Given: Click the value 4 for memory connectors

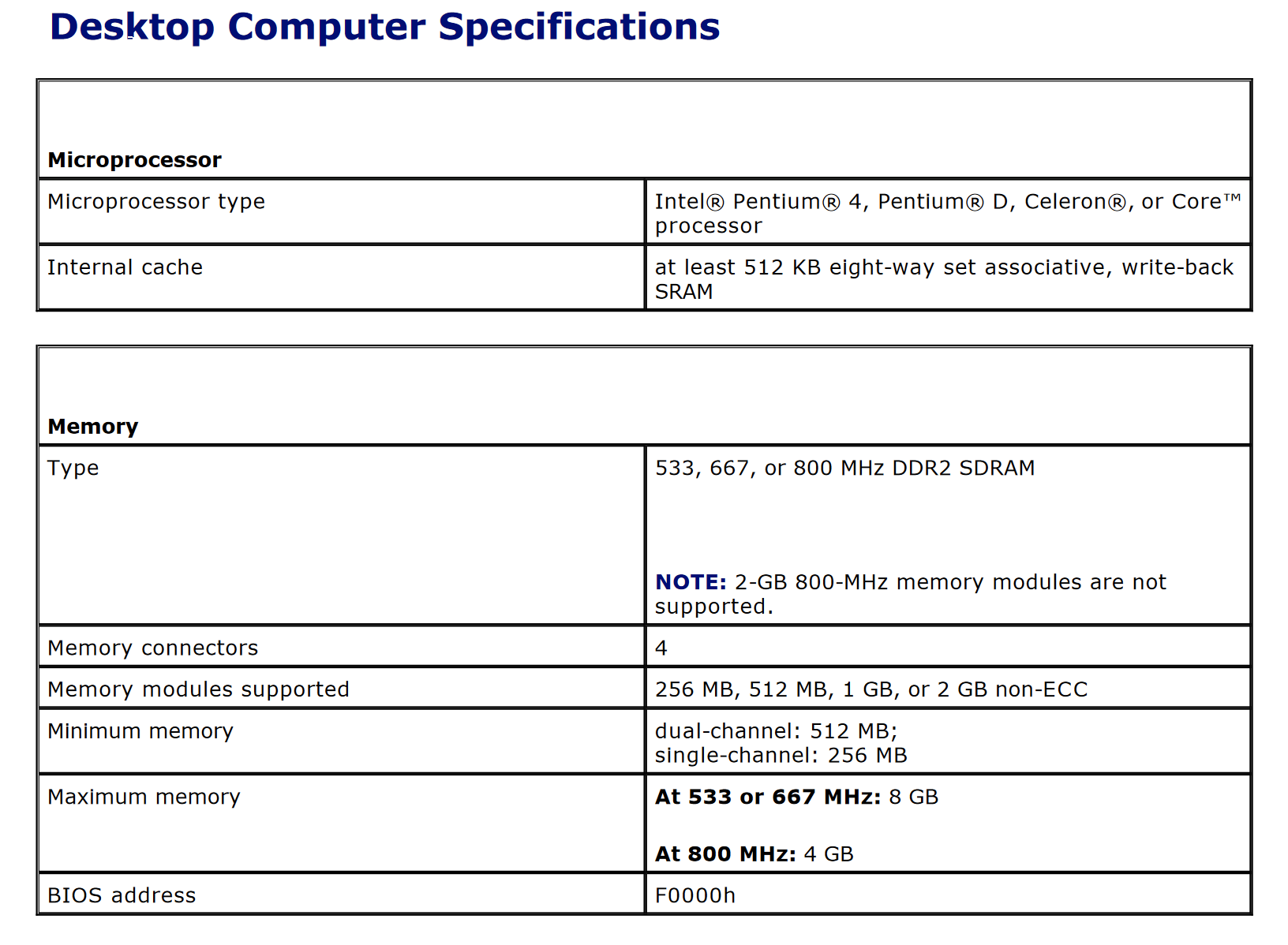Looking at the screenshot, I should click(661, 648).
